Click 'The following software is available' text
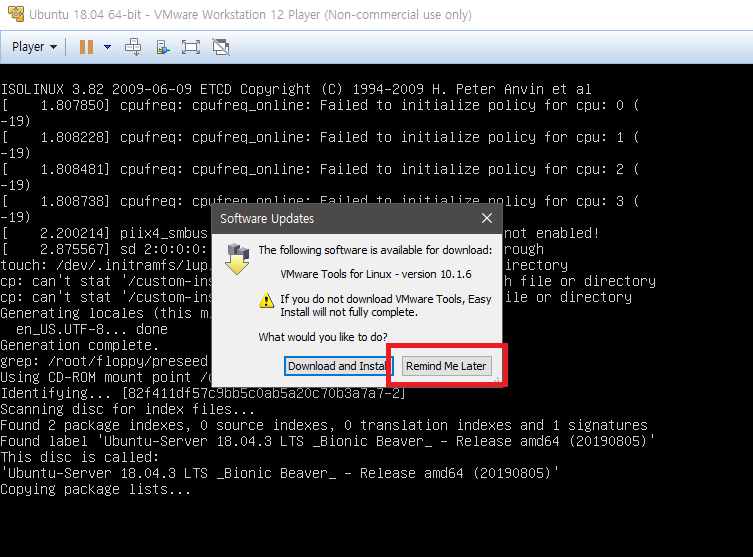 375,250
